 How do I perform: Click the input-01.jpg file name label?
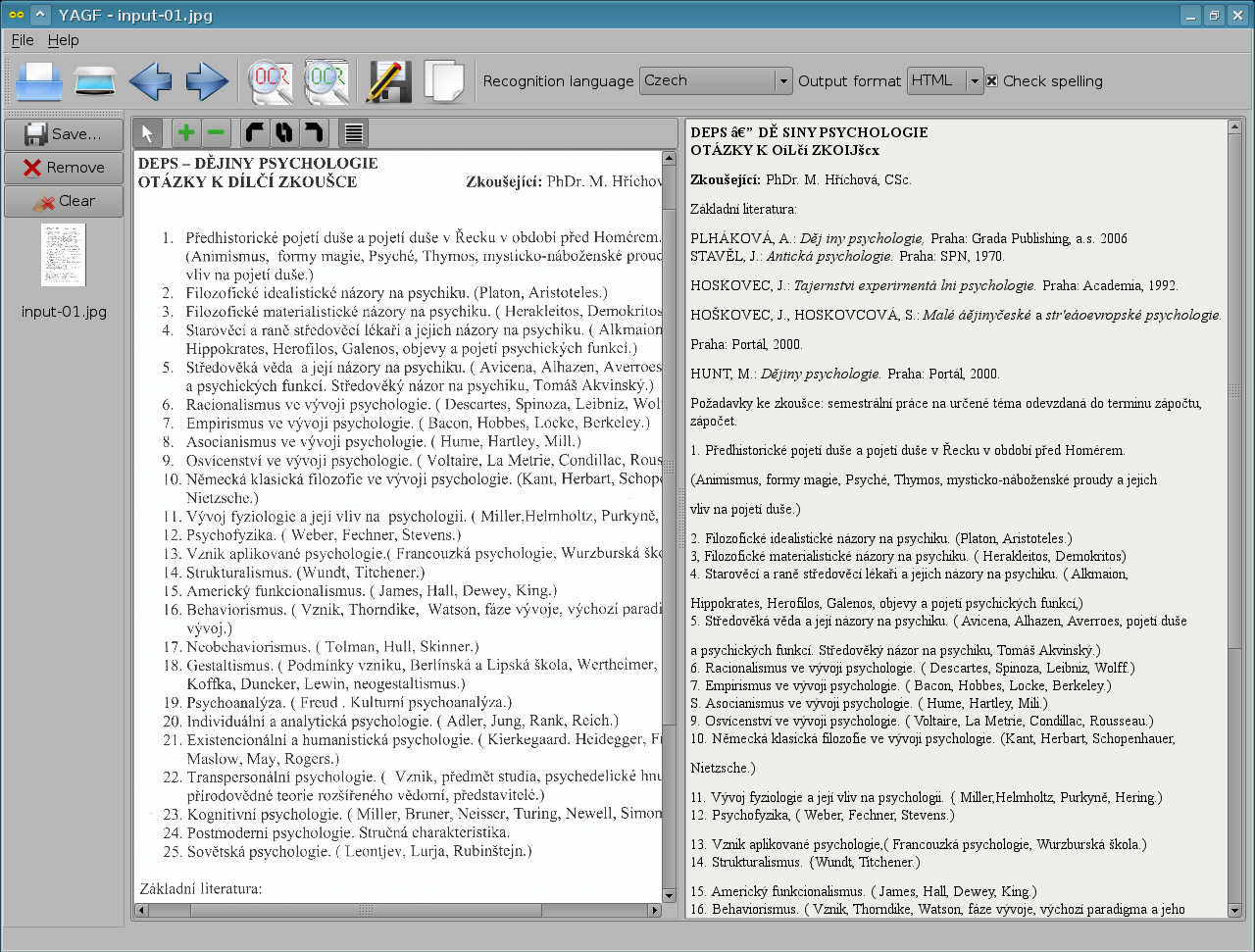[x=64, y=312]
